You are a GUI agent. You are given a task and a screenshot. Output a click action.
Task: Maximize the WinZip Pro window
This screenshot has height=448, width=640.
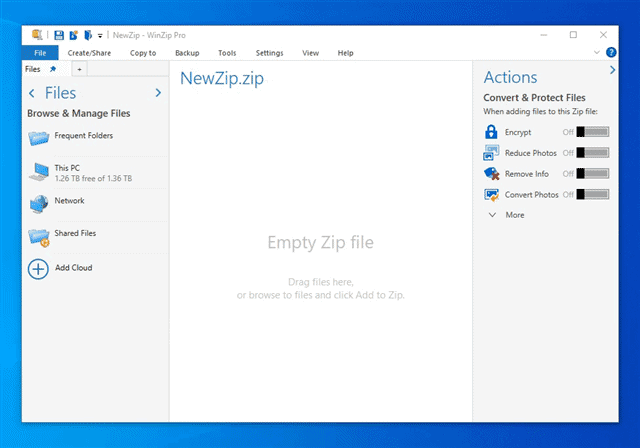click(573, 35)
